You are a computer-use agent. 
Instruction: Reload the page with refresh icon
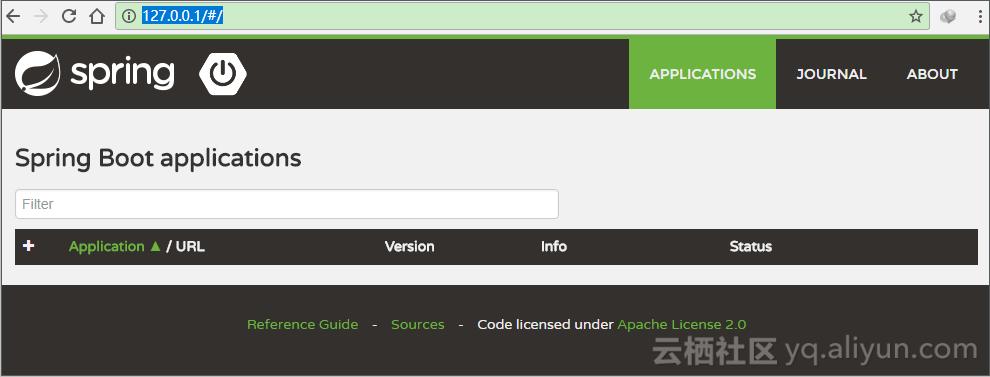point(69,16)
